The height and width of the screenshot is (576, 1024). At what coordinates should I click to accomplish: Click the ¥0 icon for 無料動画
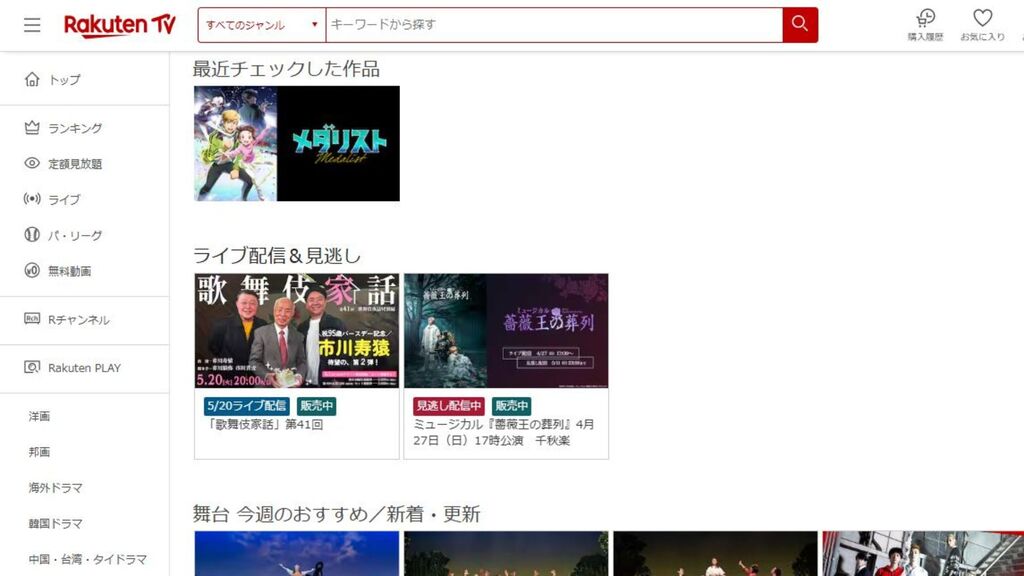[32, 270]
